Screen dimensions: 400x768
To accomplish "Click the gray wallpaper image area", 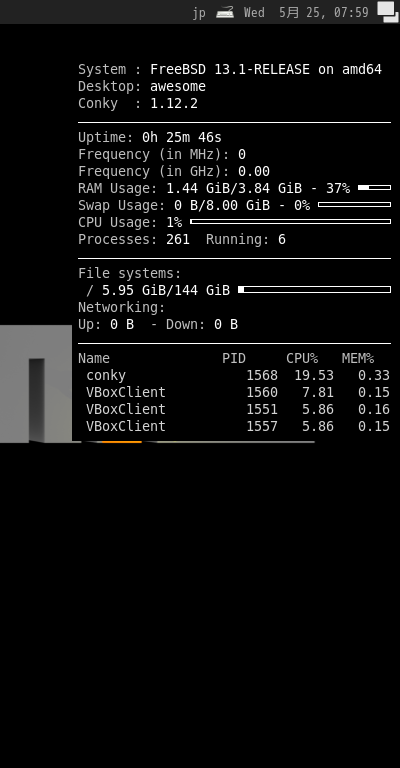I will point(36,384).
